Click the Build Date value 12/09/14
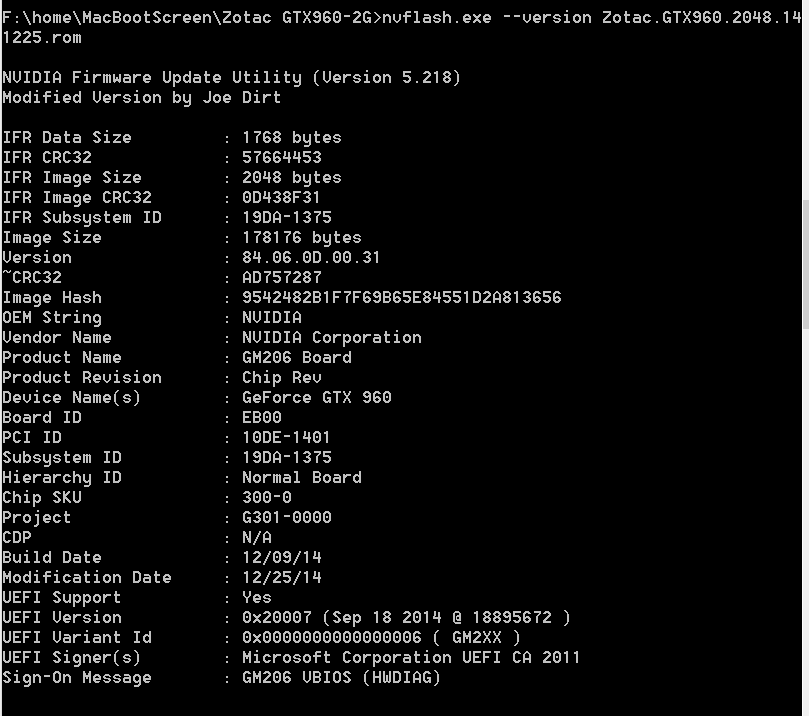Image resolution: width=809 pixels, height=716 pixels. [x=281, y=557]
